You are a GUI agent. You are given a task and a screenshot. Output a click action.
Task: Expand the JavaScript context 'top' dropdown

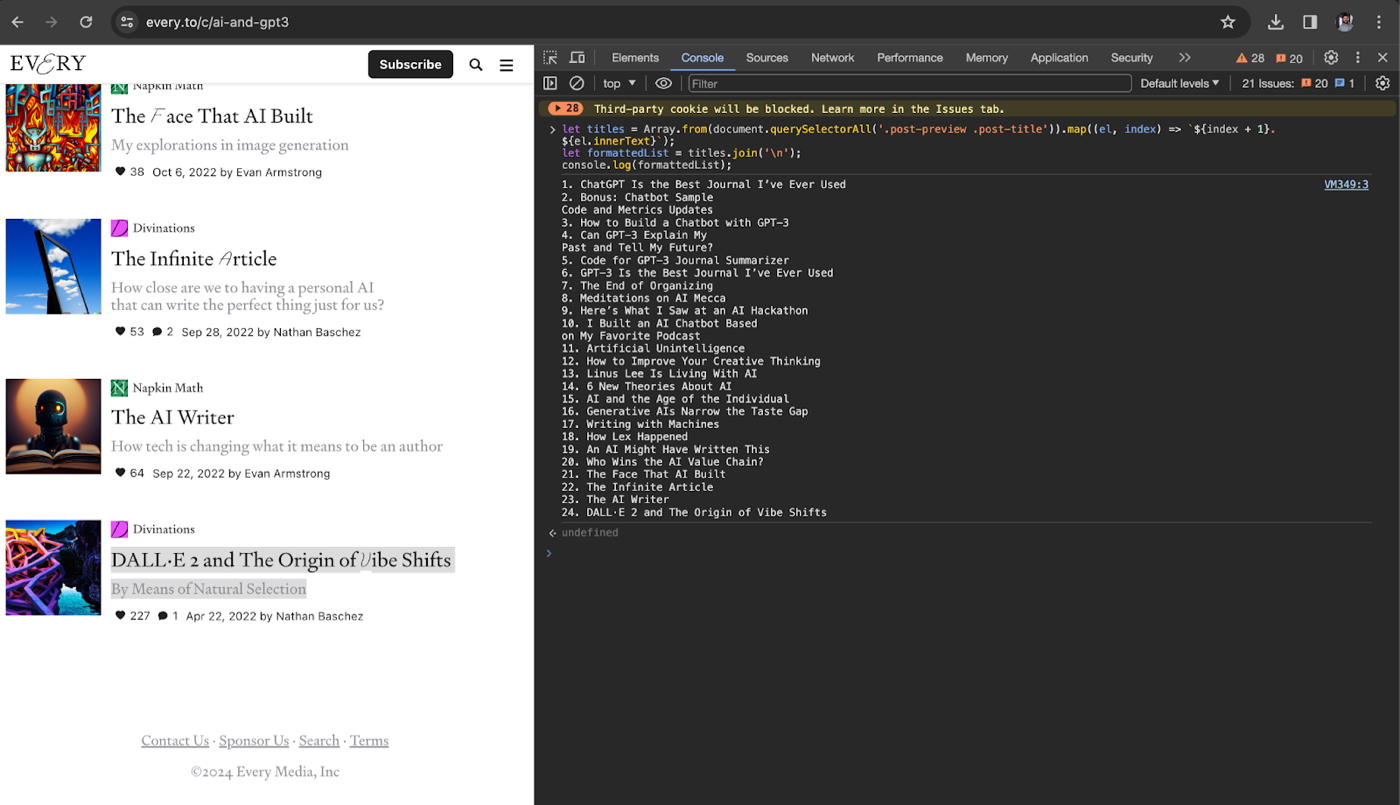619,84
